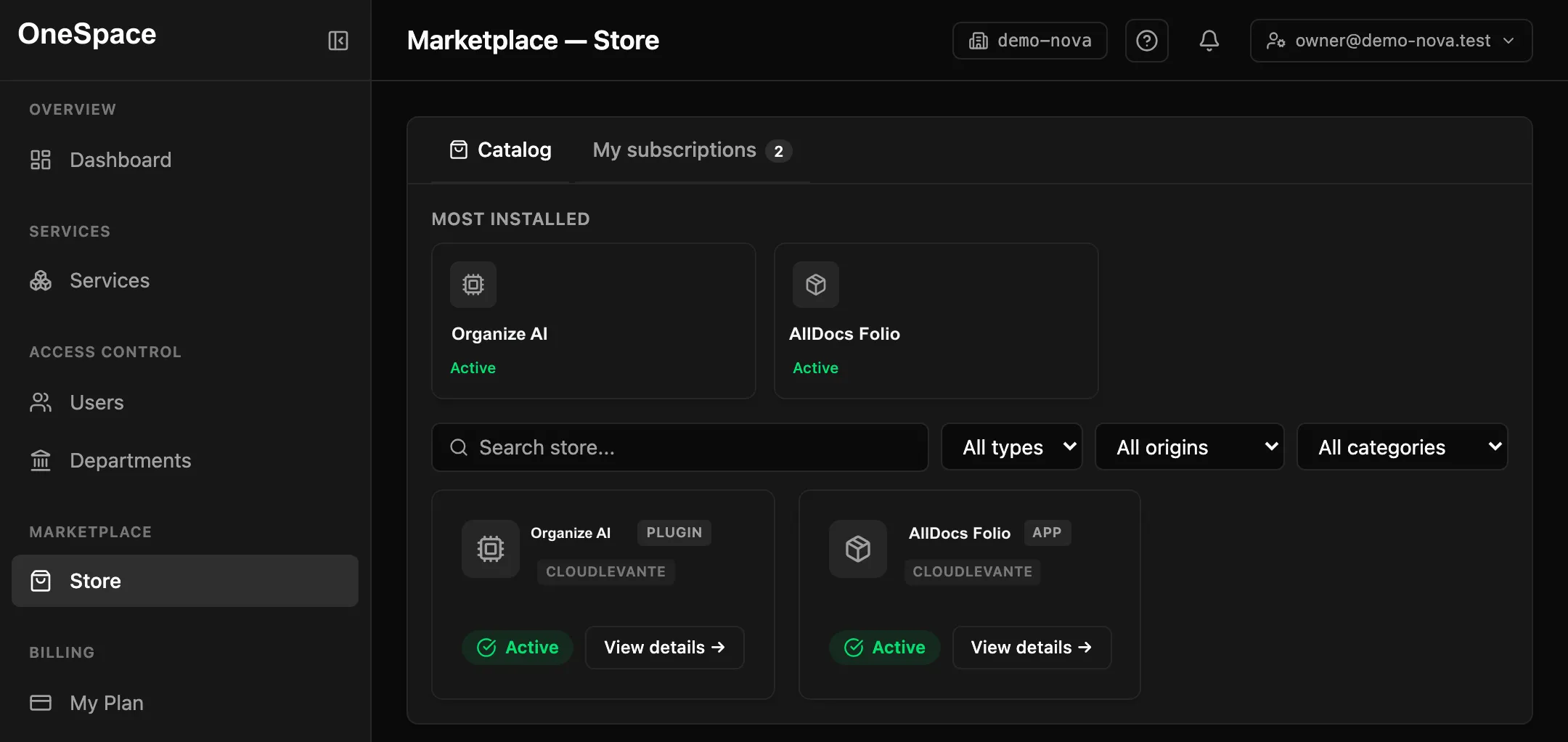Click CLOUDLEVANTE label under Organize AI
The image size is (1568, 742).
(606, 572)
